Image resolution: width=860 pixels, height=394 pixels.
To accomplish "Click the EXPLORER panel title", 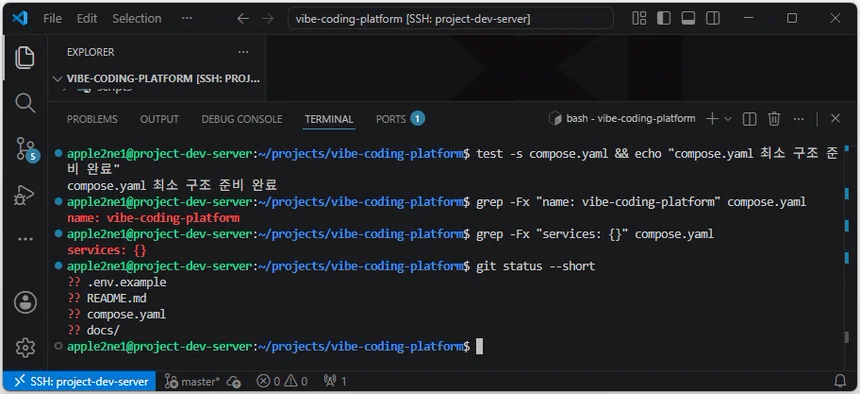I will tap(90, 52).
